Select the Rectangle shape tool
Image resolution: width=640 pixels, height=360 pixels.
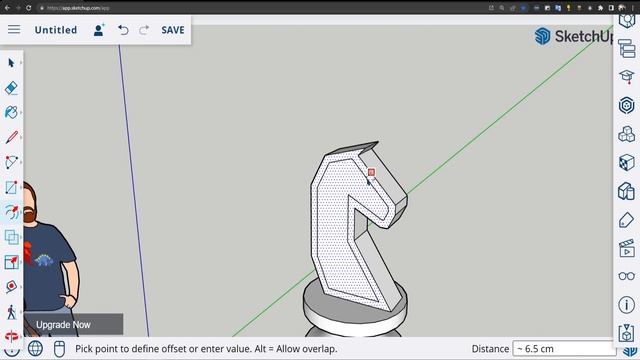tap(11, 187)
